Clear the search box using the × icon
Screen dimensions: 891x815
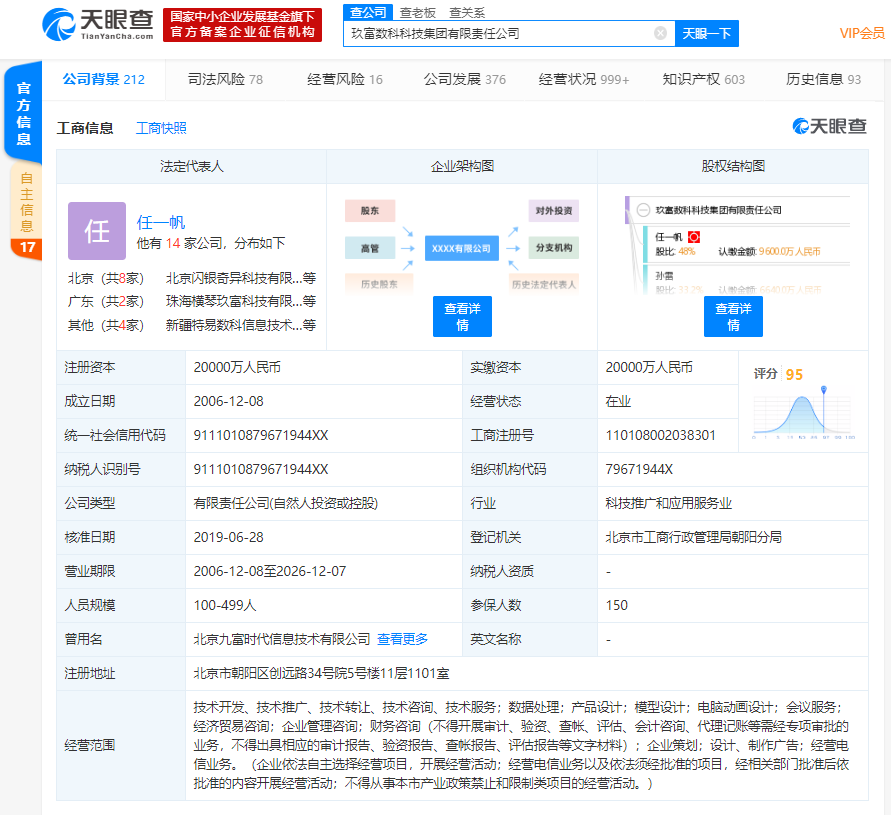[659, 33]
